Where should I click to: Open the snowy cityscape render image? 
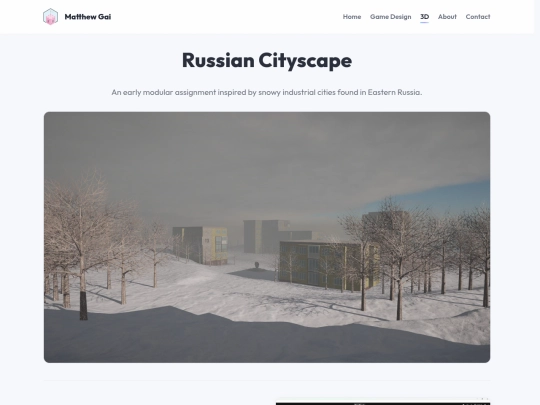pos(267,237)
